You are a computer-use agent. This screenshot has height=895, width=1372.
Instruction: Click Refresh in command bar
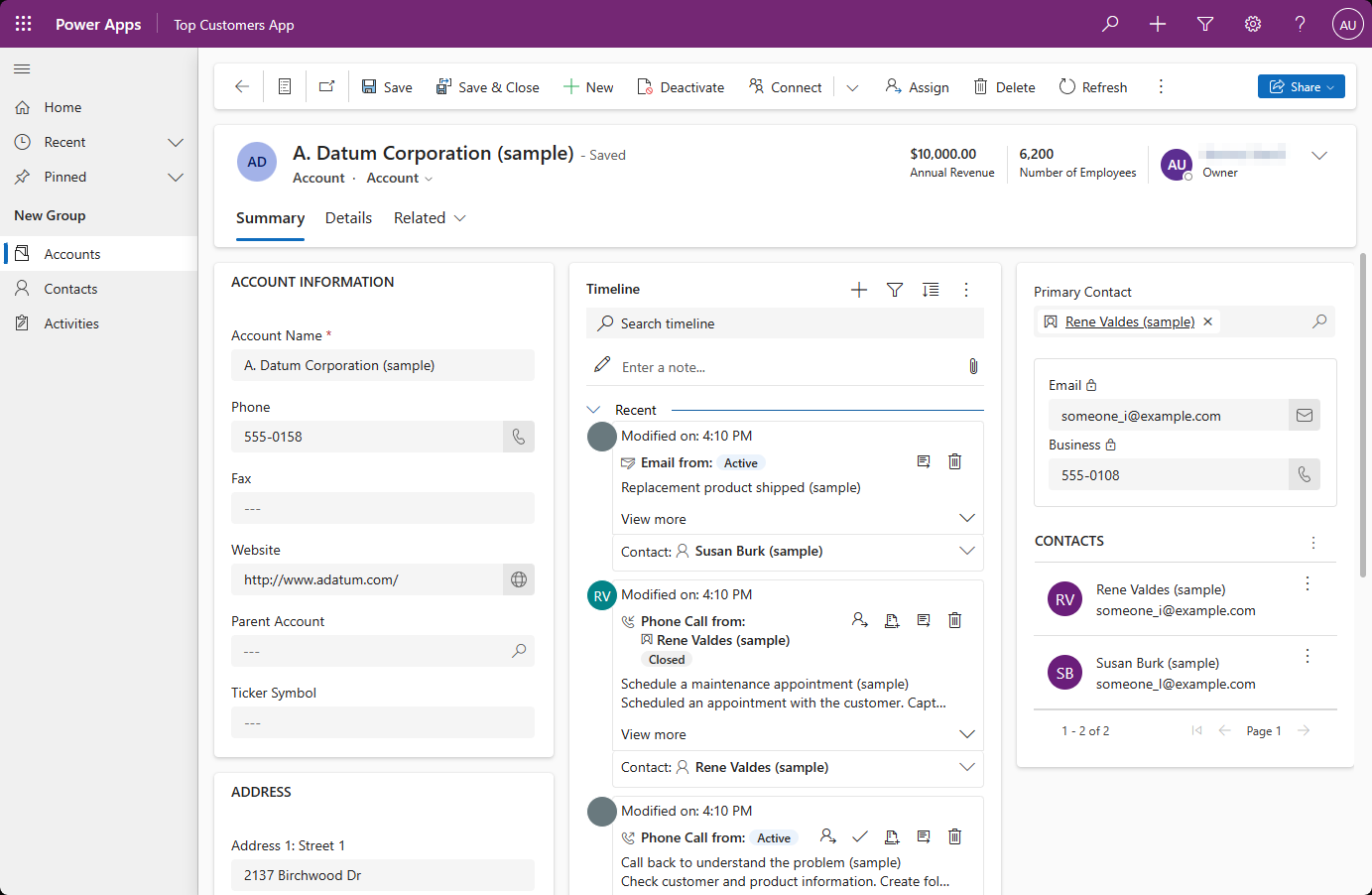click(x=1093, y=87)
